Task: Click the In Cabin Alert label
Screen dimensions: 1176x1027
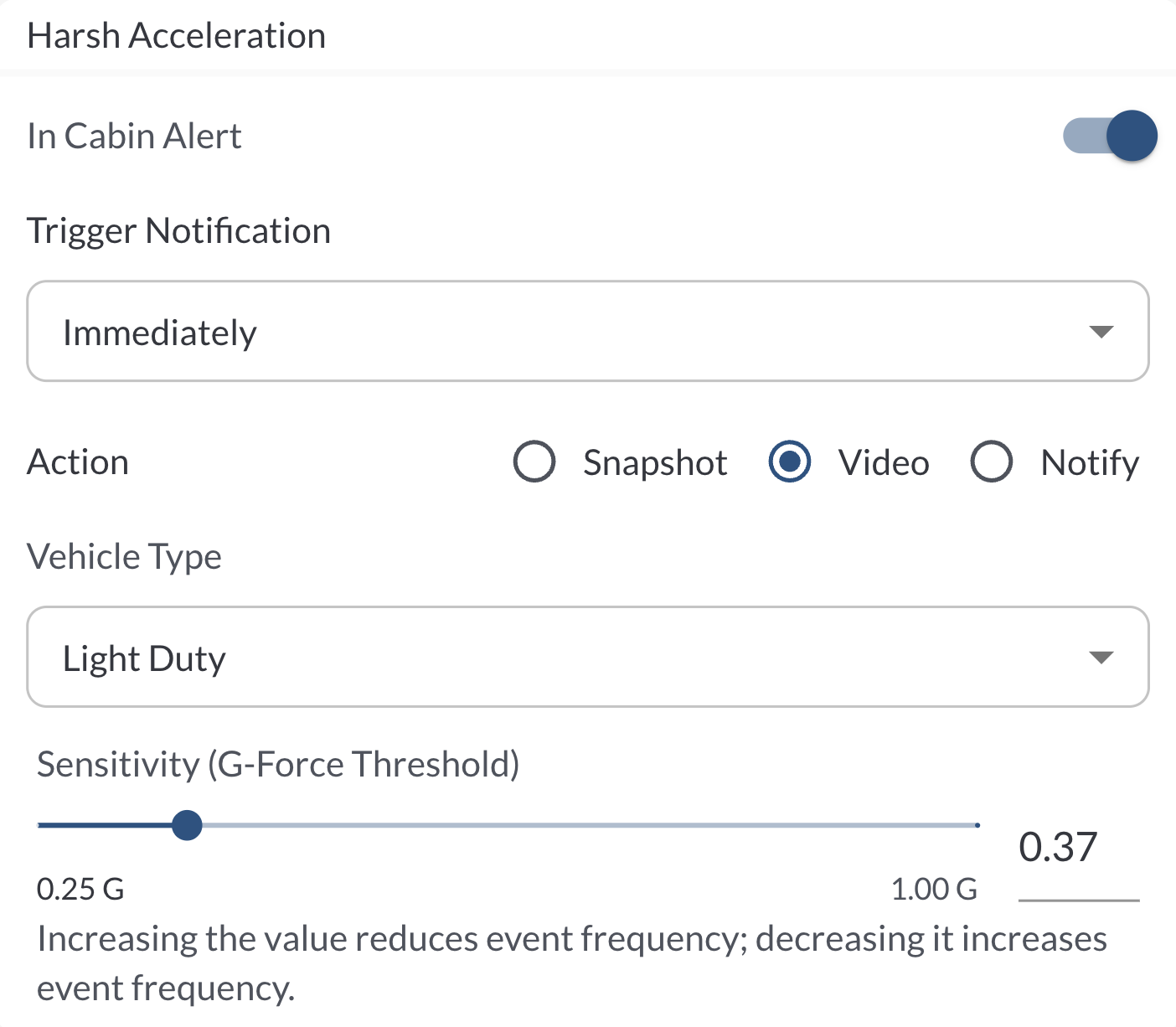Action: click(134, 137)
